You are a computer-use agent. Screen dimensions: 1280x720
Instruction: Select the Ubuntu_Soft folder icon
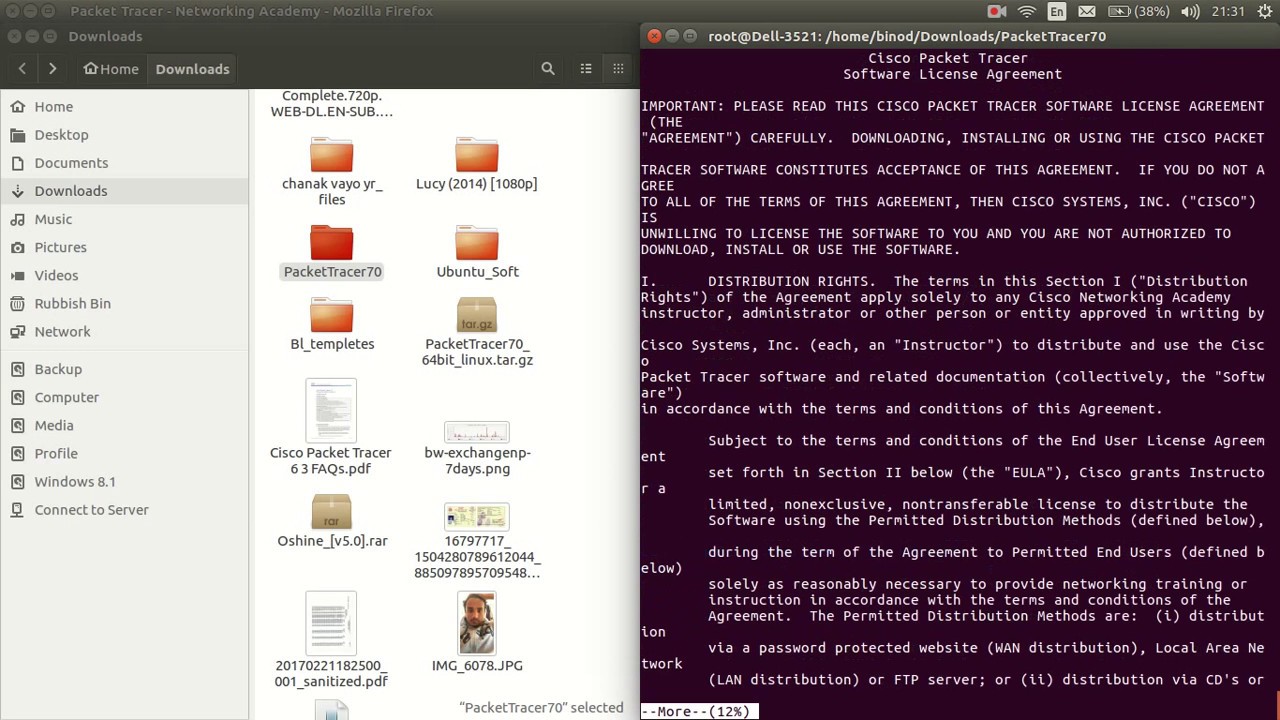coord(476,242)
